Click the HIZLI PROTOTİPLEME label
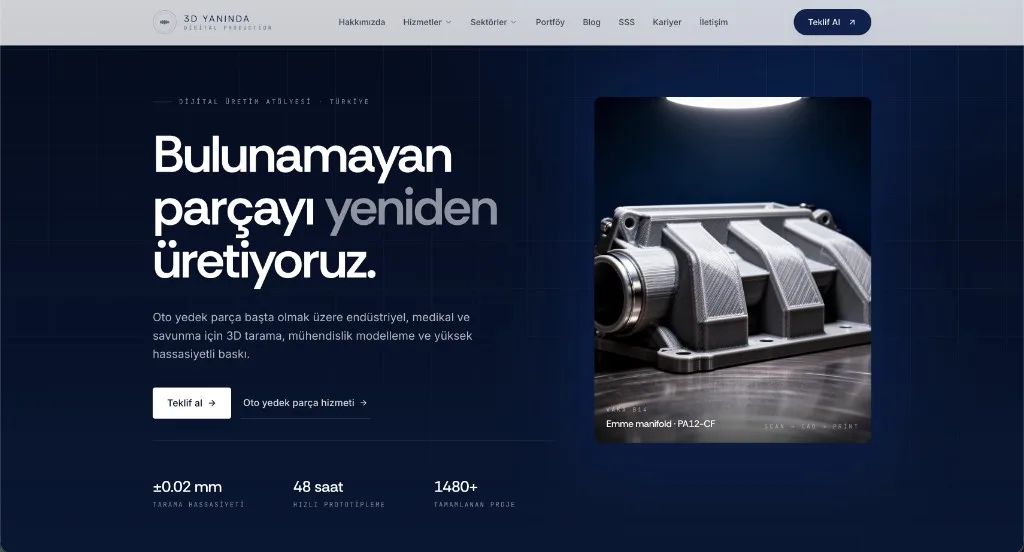 point(339,504)
